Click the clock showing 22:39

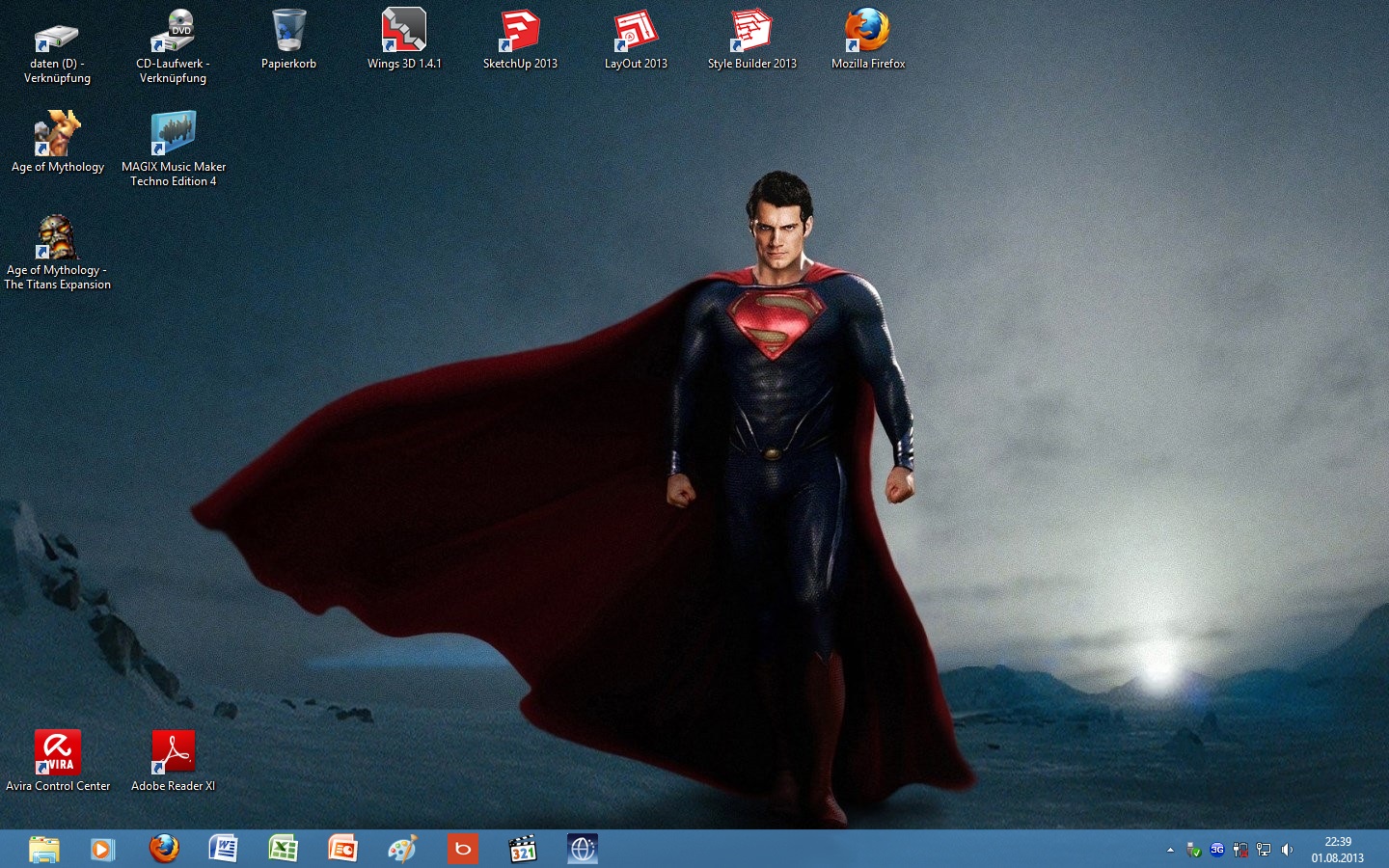tap(1337, 849)
